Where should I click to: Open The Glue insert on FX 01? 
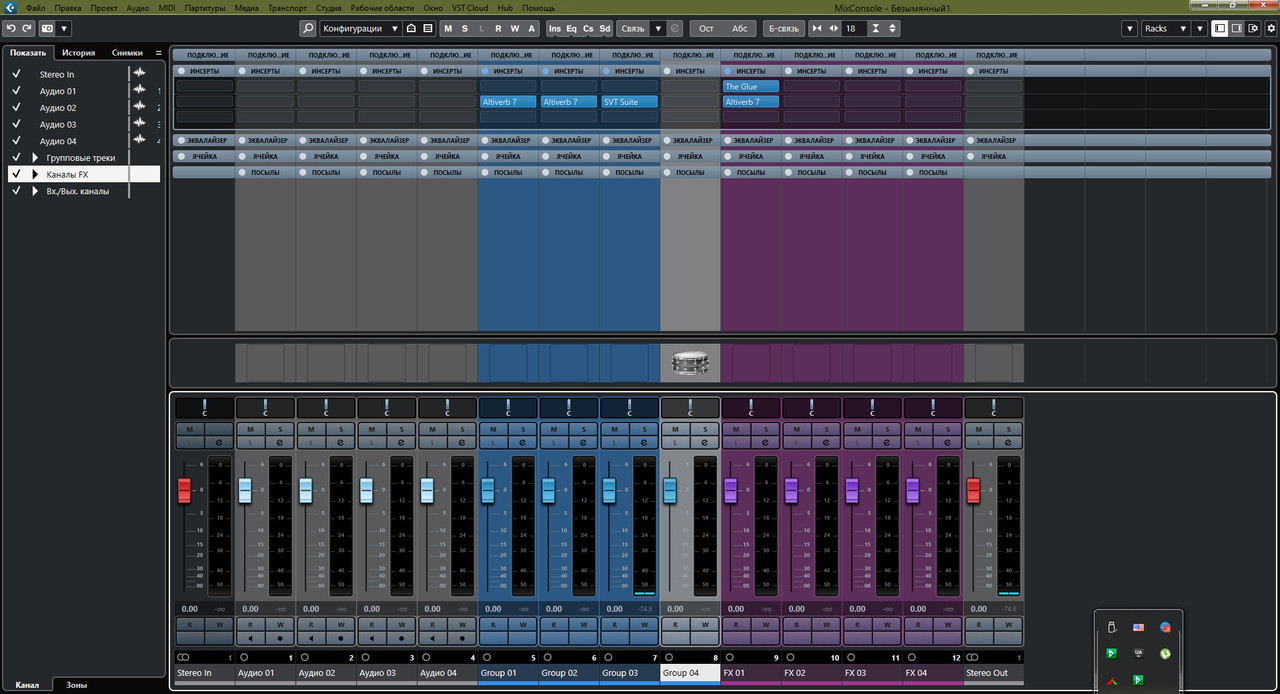coord(751,87)
